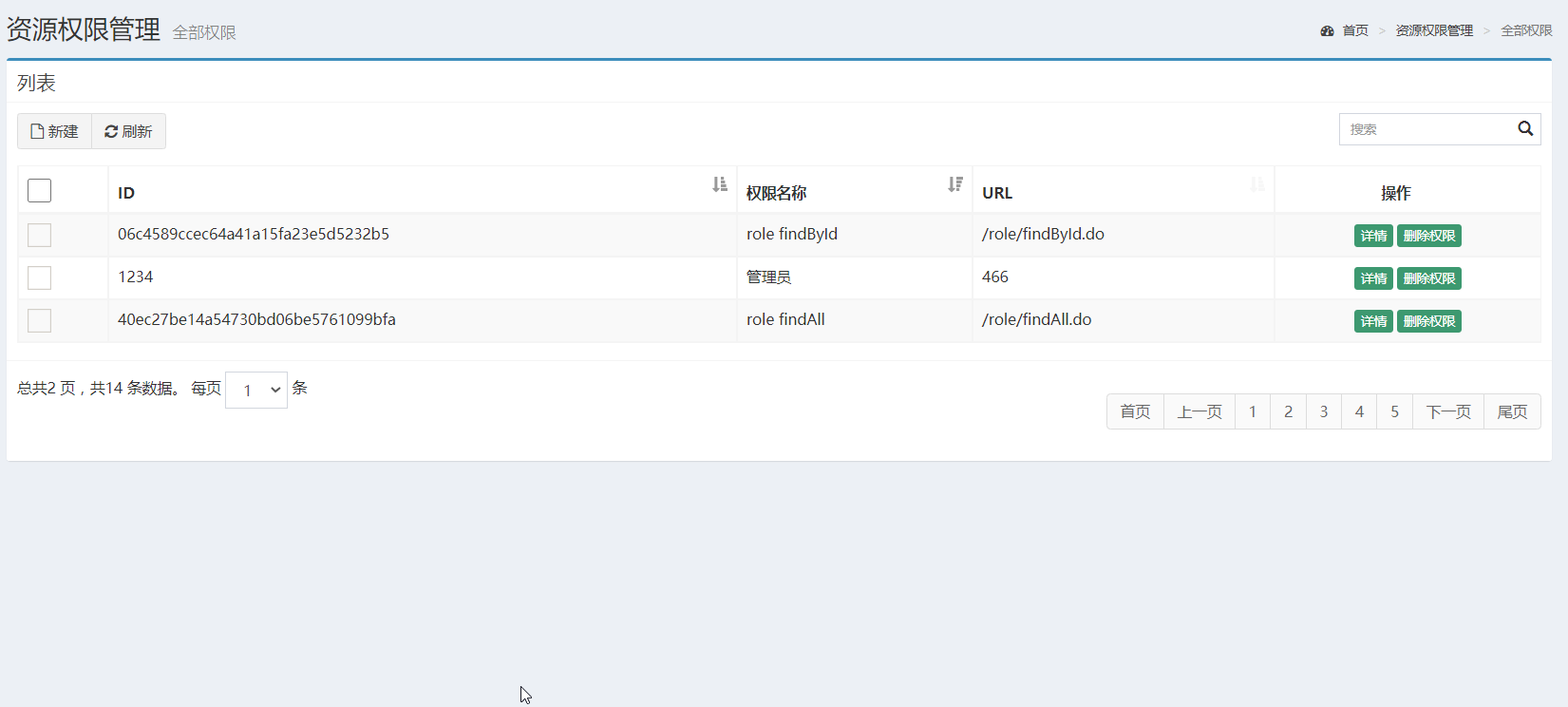Check the row for role findAll

point(39,320)
